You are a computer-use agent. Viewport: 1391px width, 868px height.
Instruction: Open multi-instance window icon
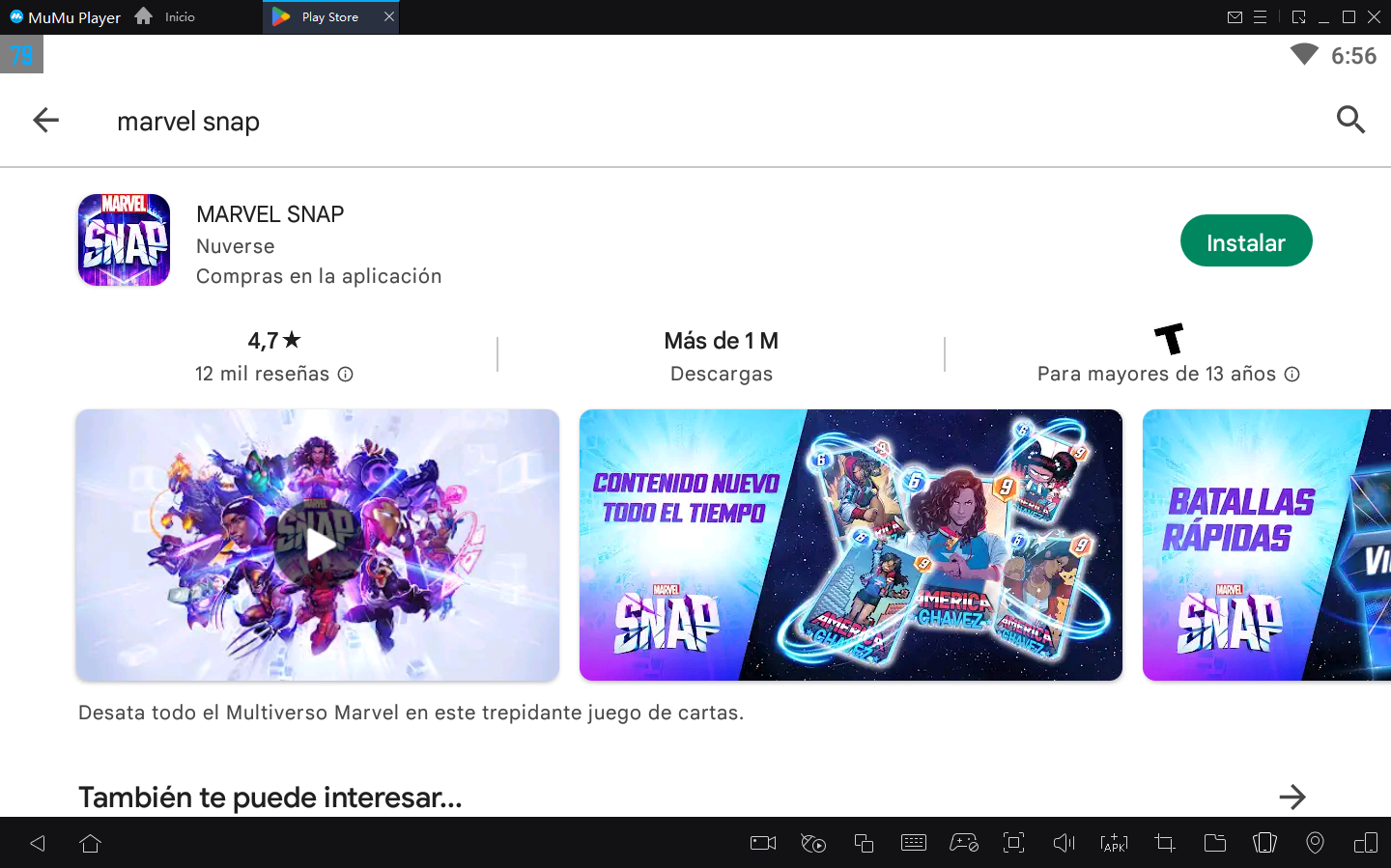coord(864,844)
